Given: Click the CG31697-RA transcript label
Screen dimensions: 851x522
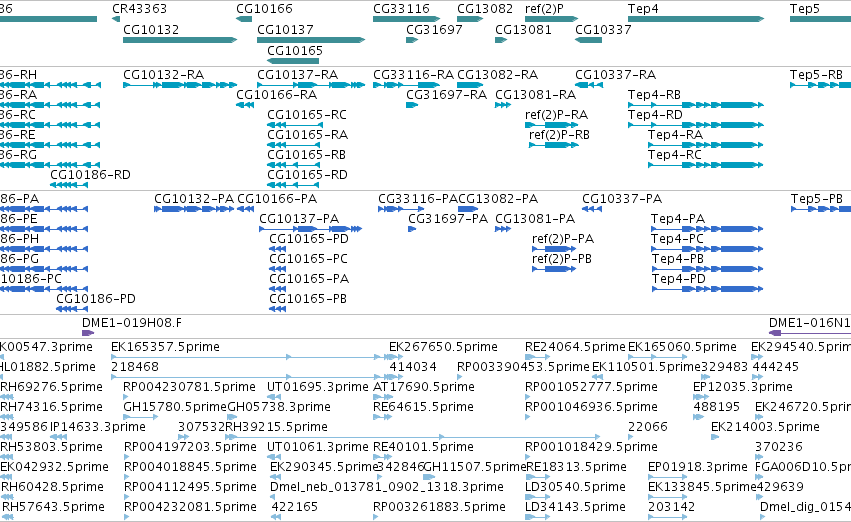Looking at the screenshot, I should pos(447,94).
